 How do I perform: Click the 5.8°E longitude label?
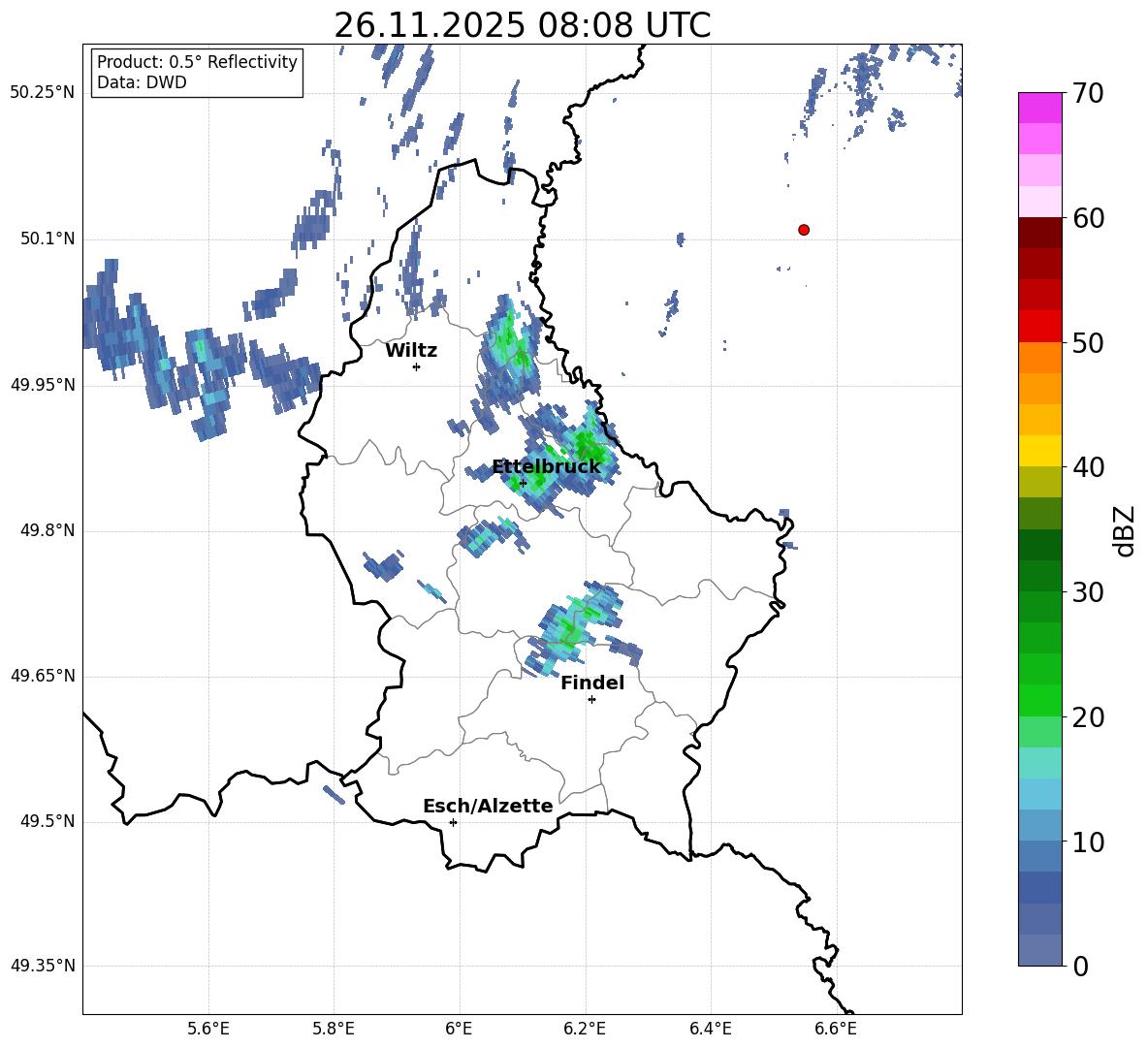[x=334, y=1029]
